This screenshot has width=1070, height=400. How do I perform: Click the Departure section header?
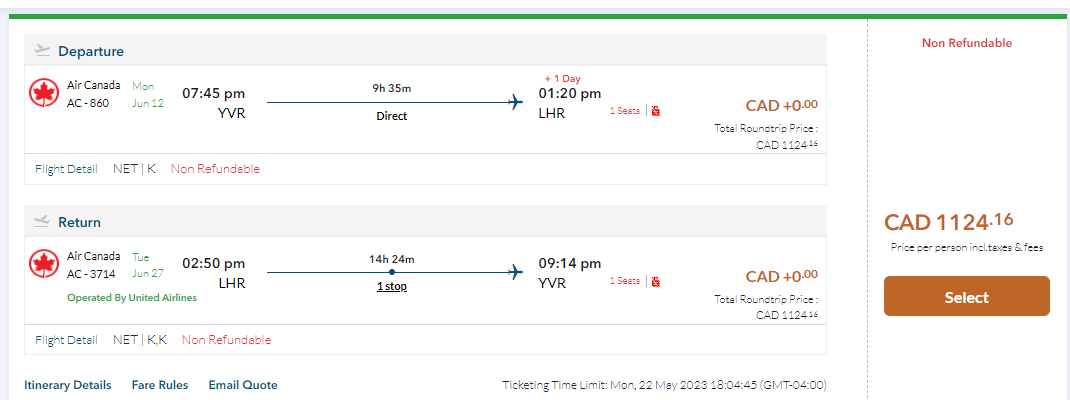coord(91,51)
